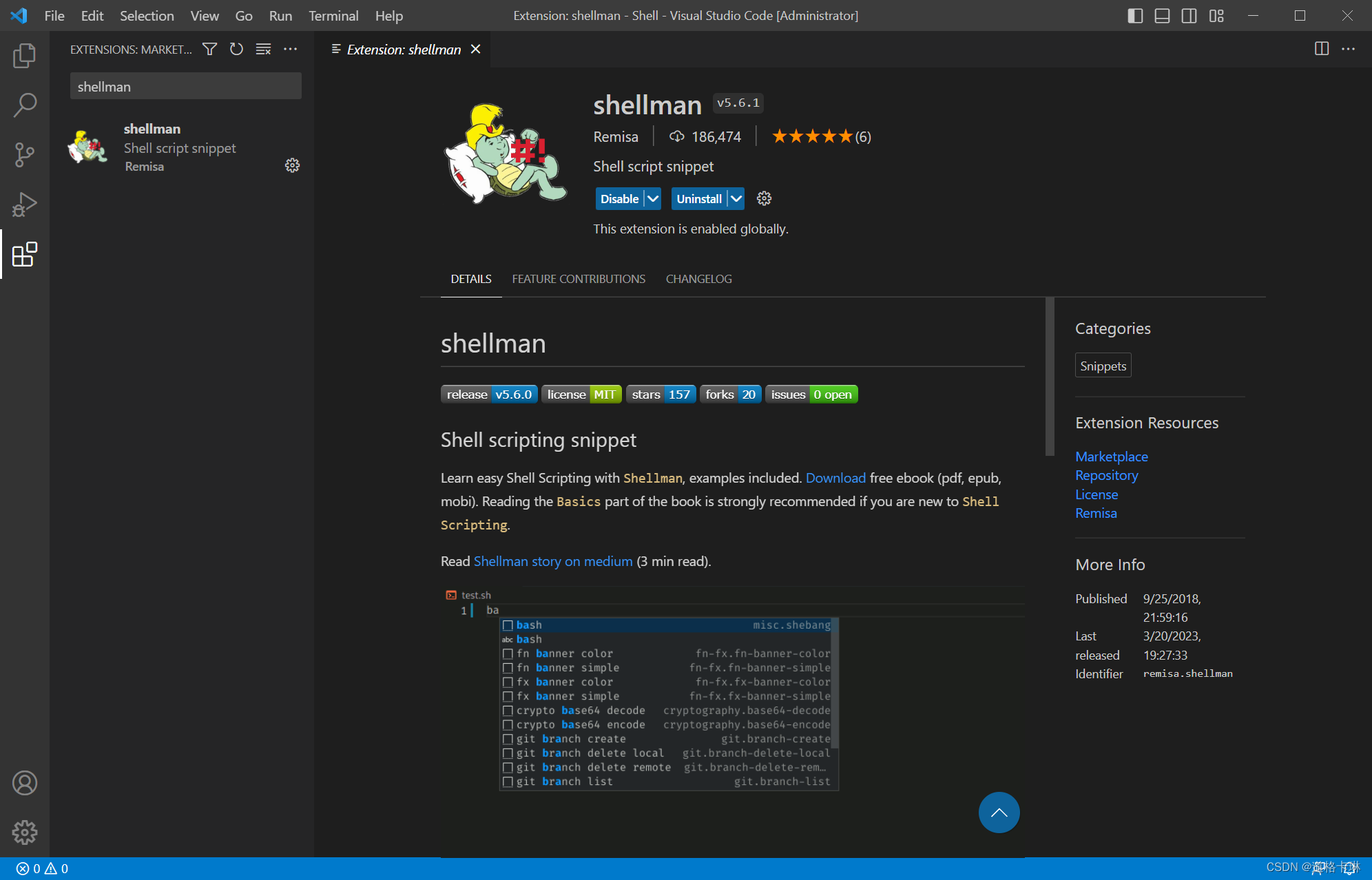Open the Download ebook link
1372x880 pixels.
pos(835,478)
